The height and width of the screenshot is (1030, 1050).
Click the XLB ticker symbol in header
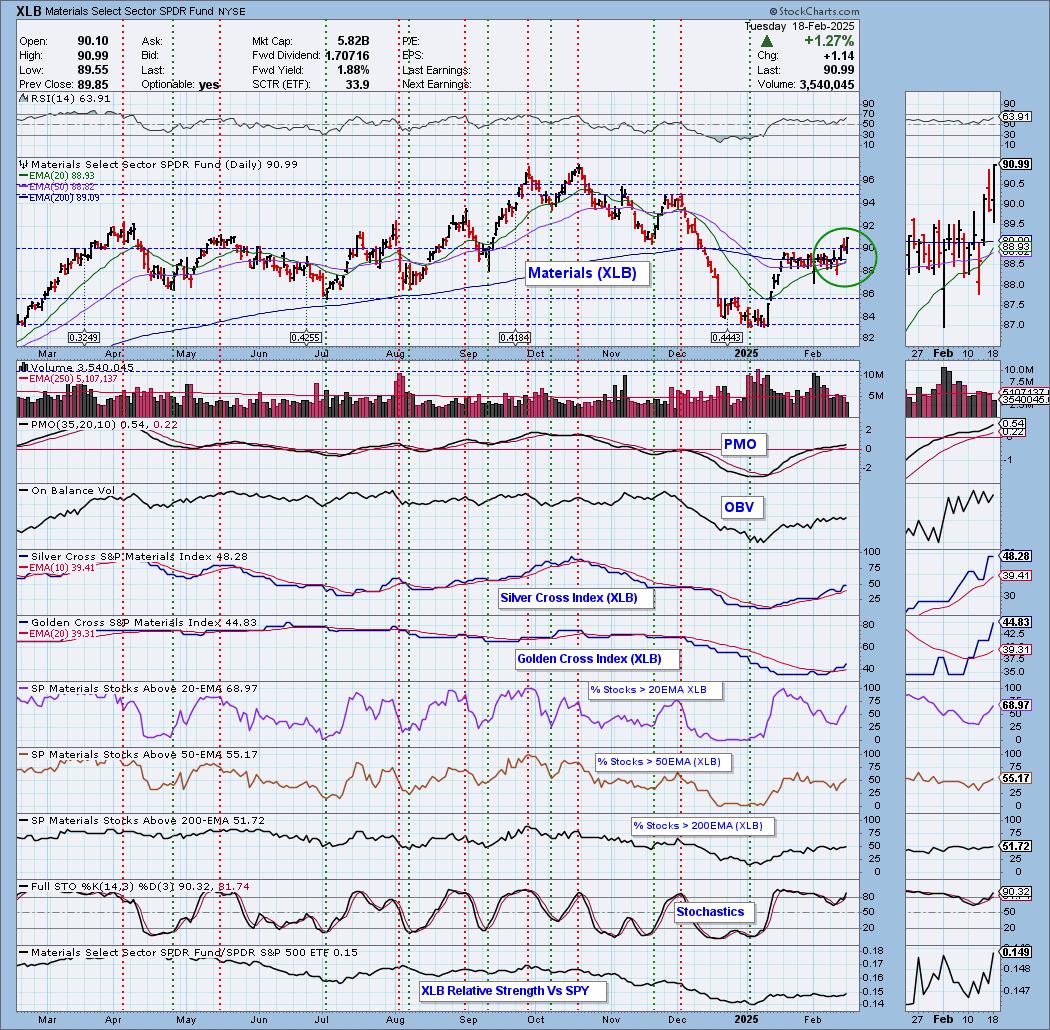coord(29,11)
